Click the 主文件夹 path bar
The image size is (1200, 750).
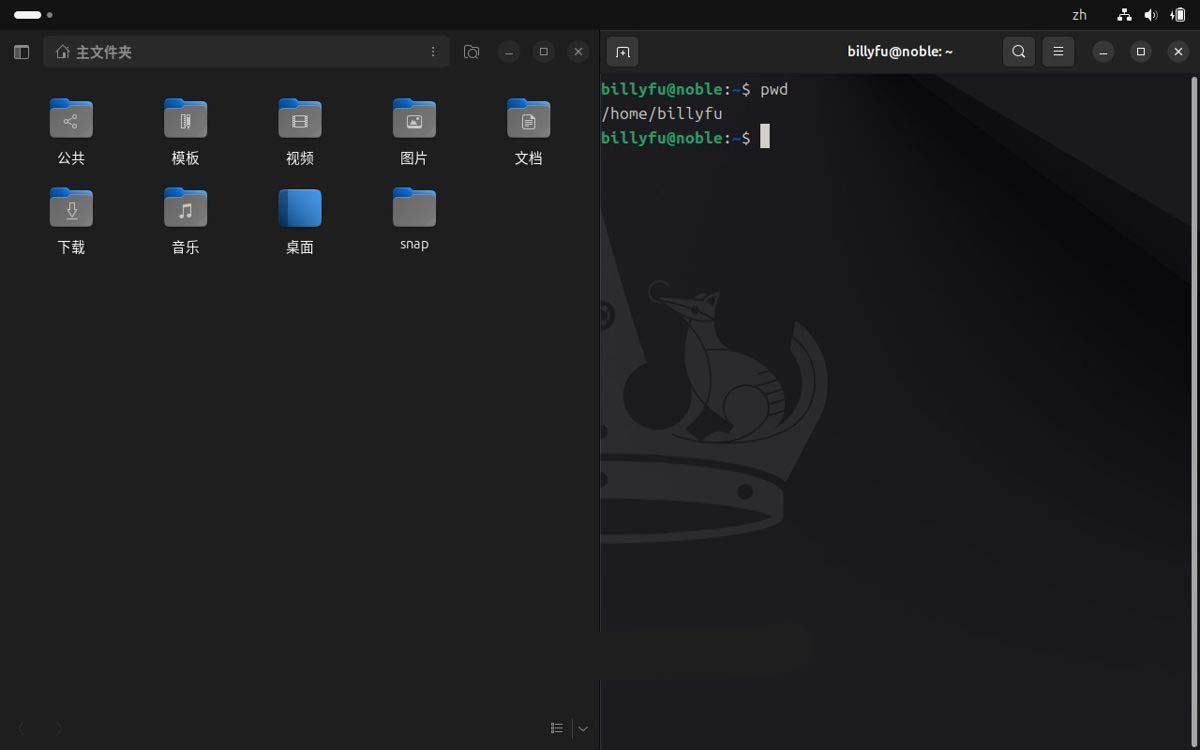246,52
